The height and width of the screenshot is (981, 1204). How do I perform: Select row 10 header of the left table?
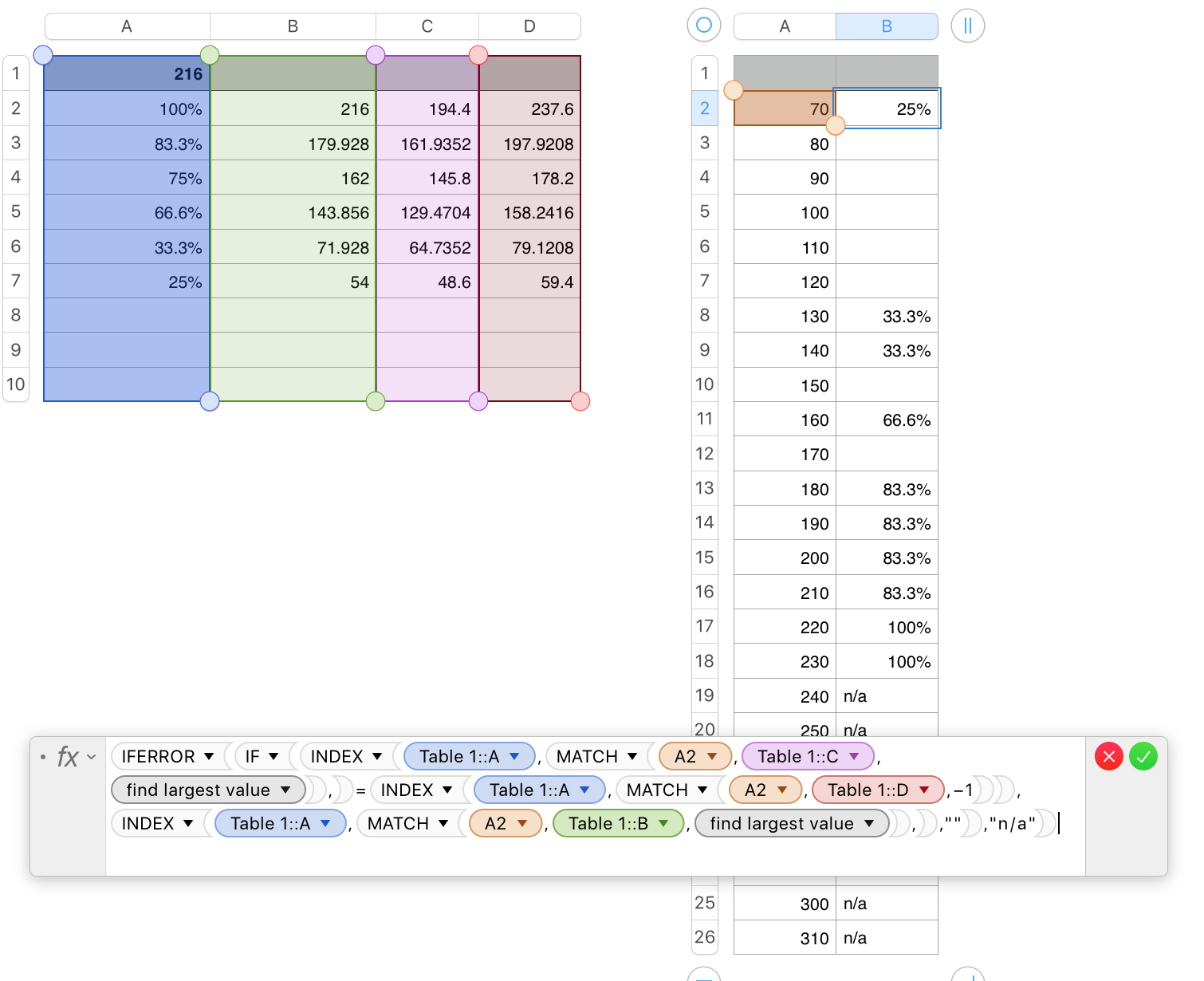(x=16, y=384)
